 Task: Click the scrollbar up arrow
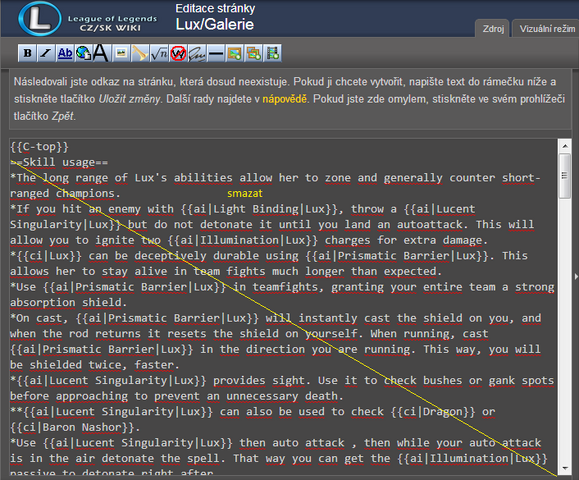pyautogui.click(x=565, y=146)
